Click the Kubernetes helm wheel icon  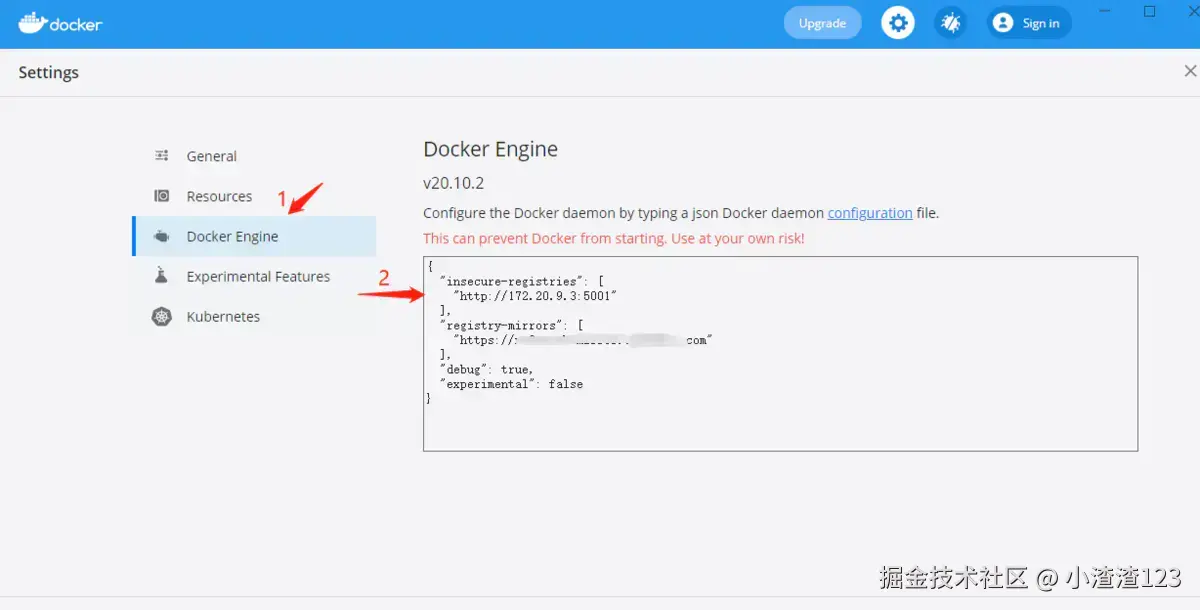(x=162, y=317)
